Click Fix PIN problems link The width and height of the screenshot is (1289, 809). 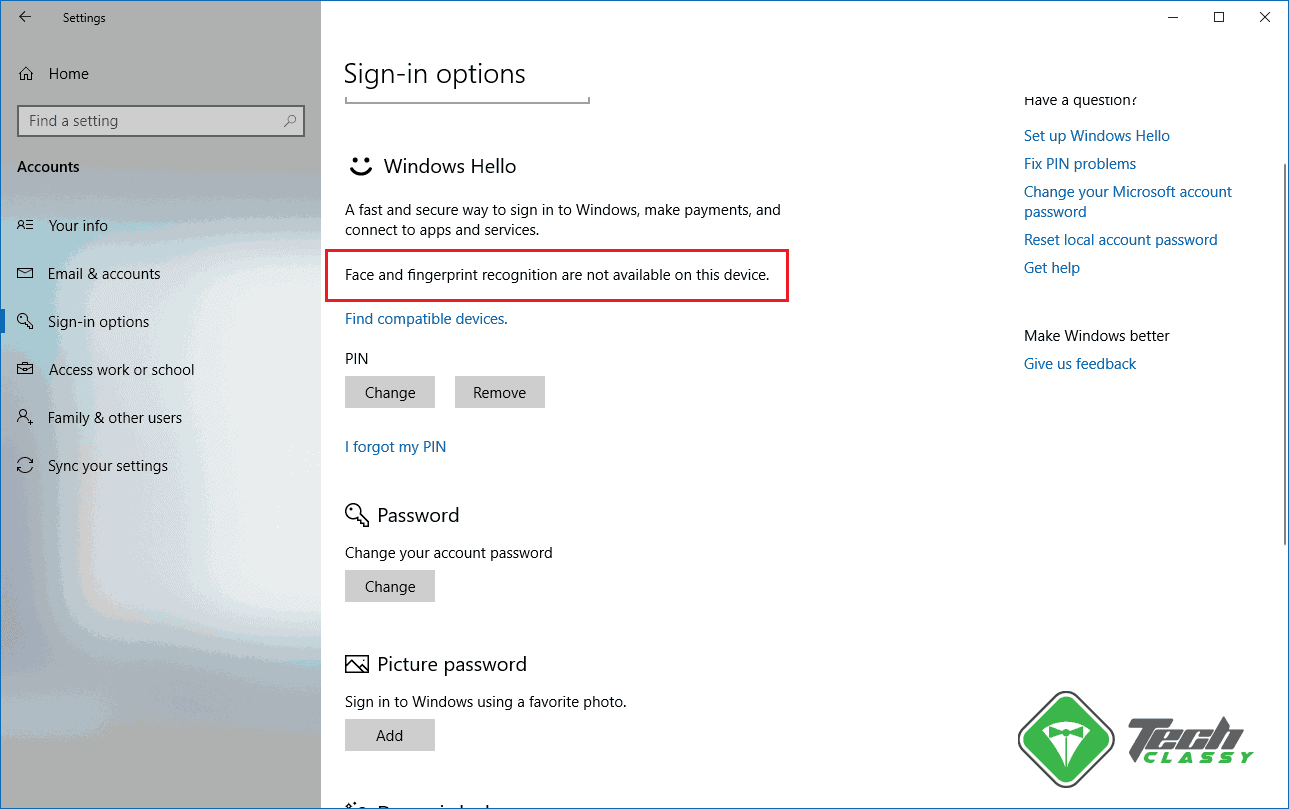(1079, 163)
